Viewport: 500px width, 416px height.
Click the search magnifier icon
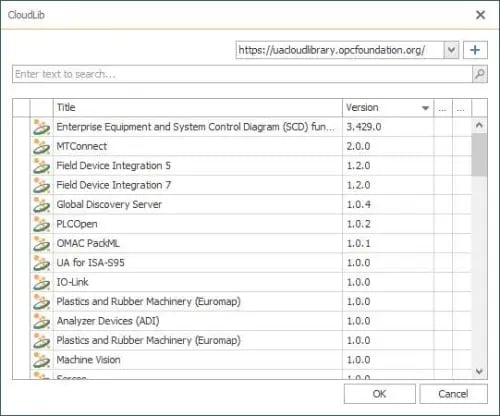pos(480,74)
